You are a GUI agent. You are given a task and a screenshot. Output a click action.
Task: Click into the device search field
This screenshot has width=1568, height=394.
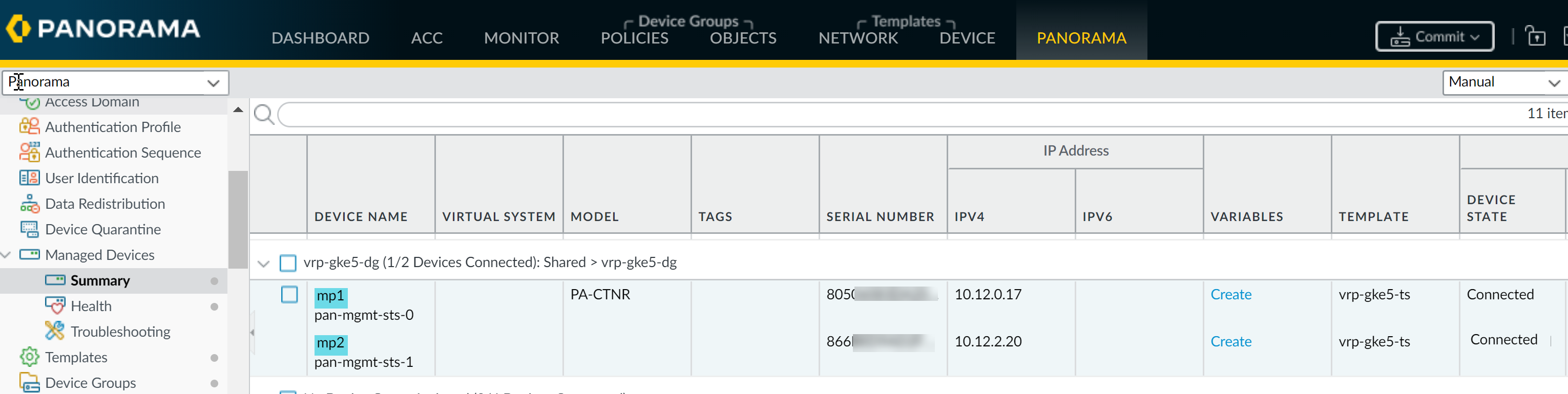pos(852,114)
